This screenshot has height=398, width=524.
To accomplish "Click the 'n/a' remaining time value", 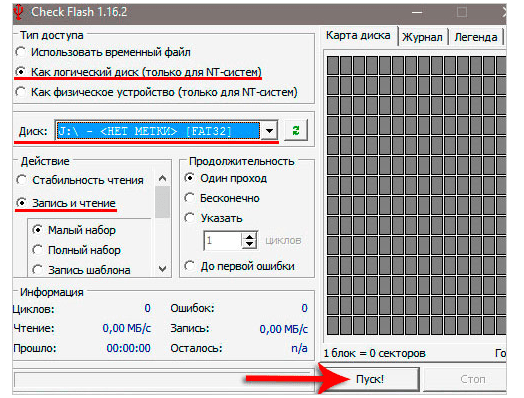I will pyautogui.click(x=299, y=348).
